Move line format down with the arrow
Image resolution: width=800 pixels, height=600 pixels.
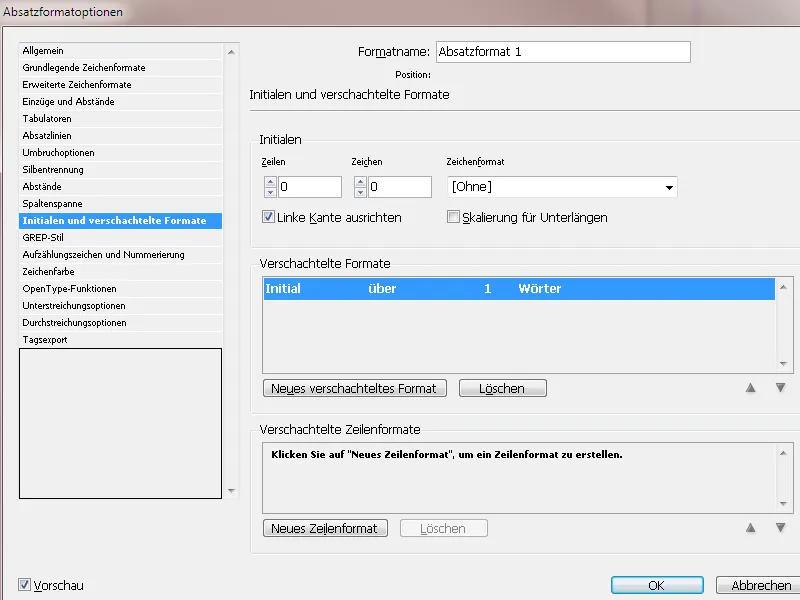[x=780, y=528]
